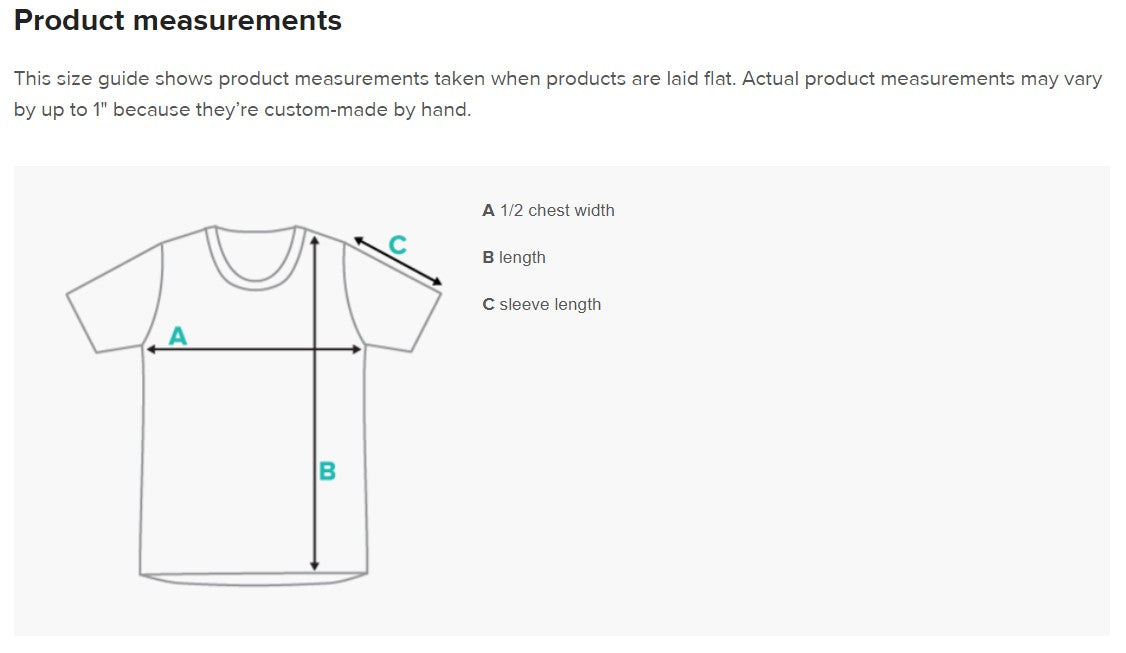1126x653 pixels.
Task: Click the left arrowhead of the chest arrow
Action: (151, 349)
